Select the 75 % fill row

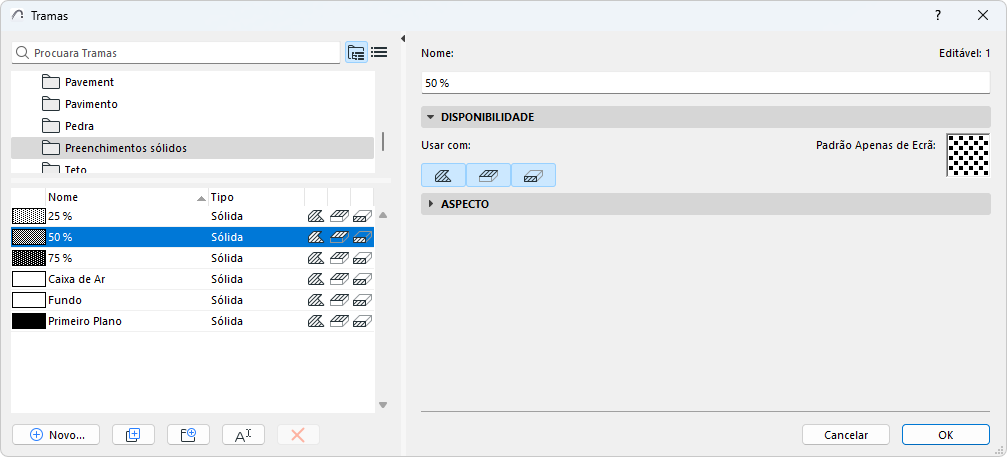pos(193,258)
